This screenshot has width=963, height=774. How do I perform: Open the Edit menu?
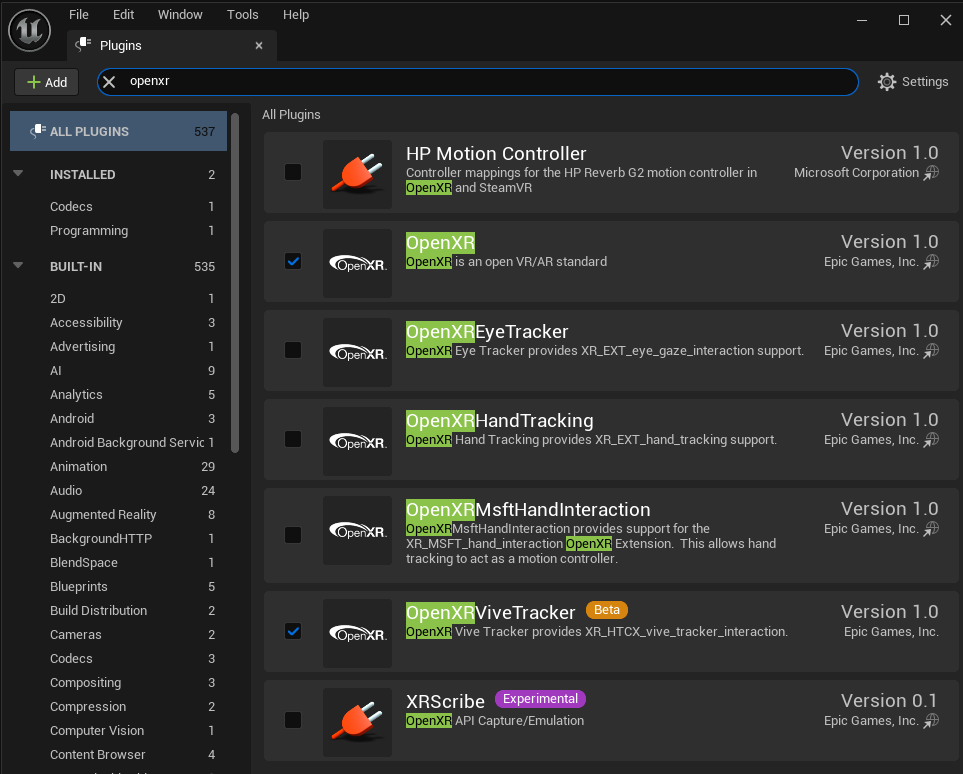click(123, 15)
